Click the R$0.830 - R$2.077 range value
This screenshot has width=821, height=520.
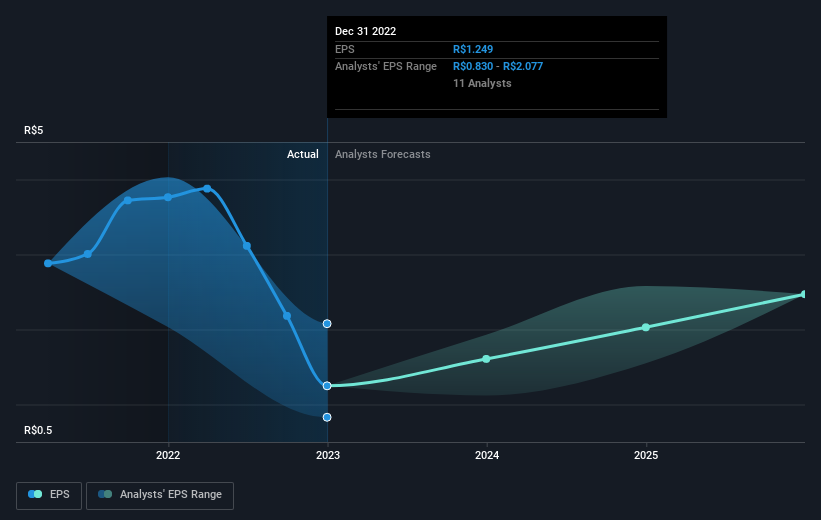[x=498, y=67]
